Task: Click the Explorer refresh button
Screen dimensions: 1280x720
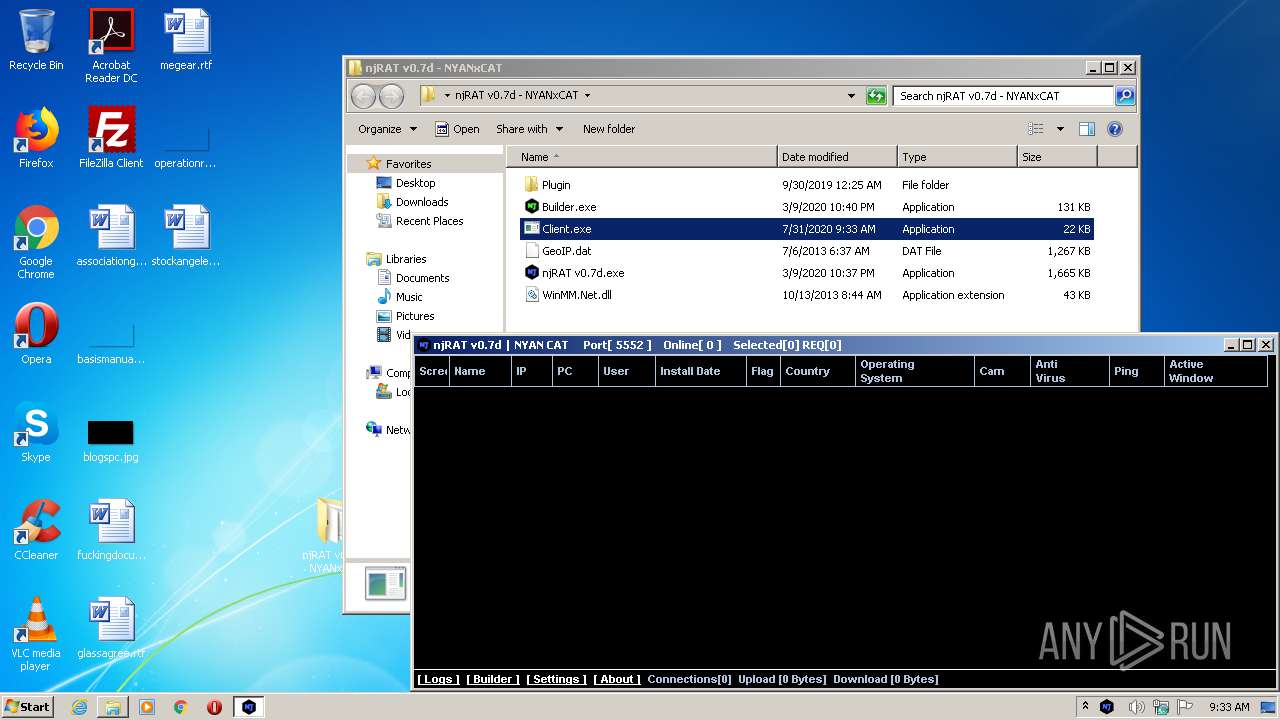Action: pyautogui.click(x=876, y=96)
